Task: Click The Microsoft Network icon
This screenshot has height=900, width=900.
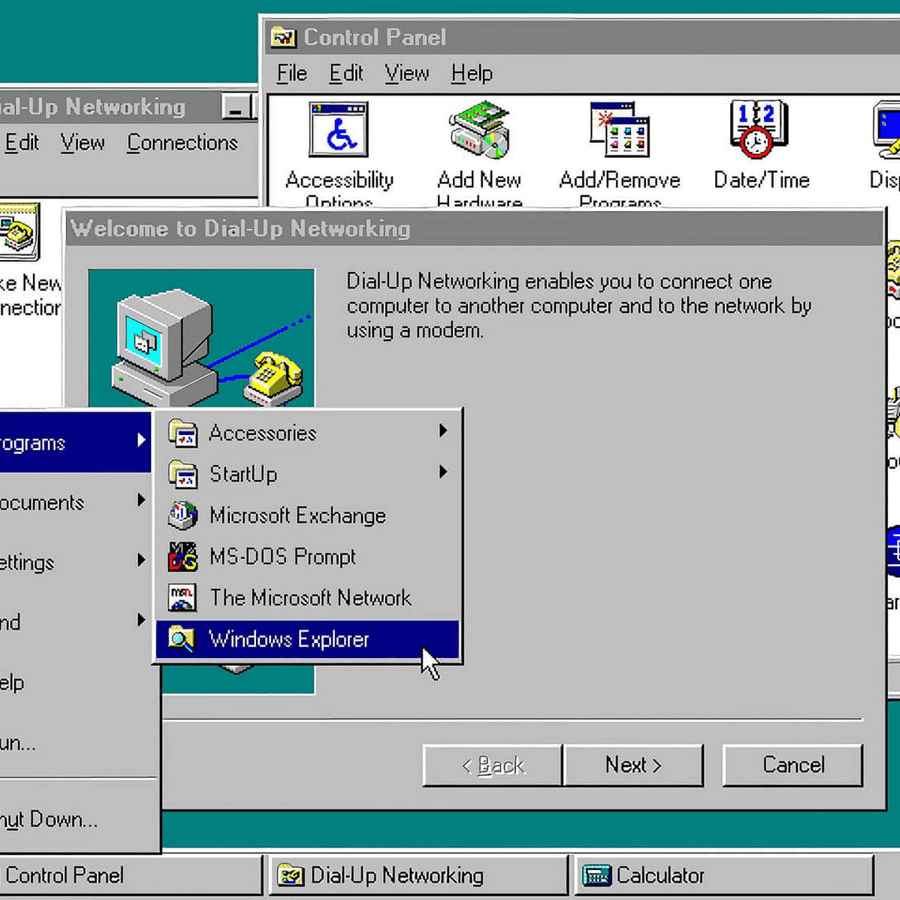Action: (183, 598)
